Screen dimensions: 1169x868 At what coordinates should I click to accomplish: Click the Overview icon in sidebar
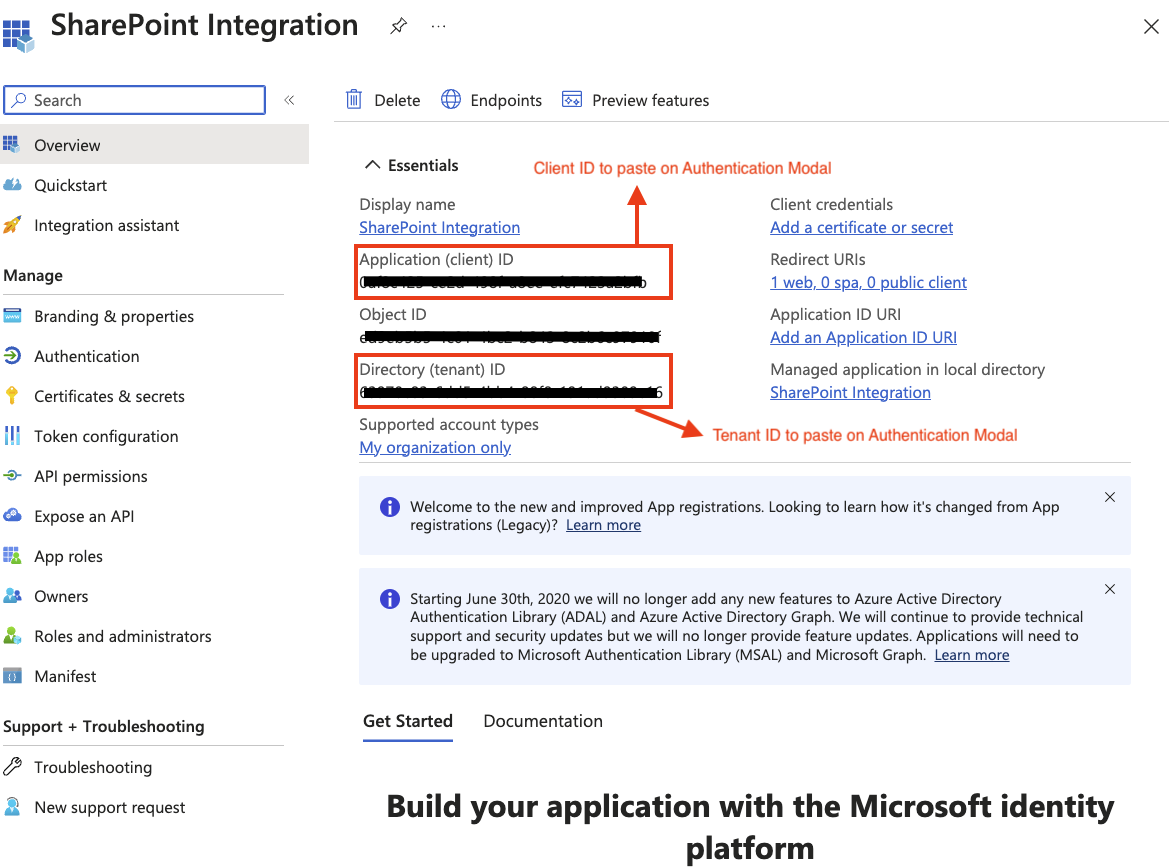tap(11, 144)
